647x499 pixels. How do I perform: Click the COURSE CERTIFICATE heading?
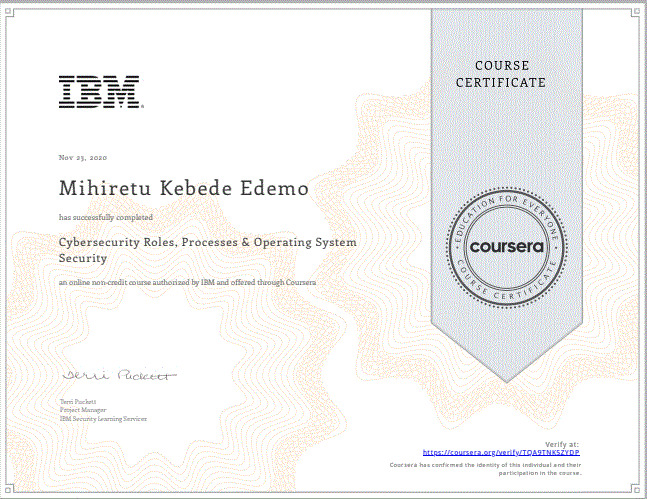pos(501,74)
